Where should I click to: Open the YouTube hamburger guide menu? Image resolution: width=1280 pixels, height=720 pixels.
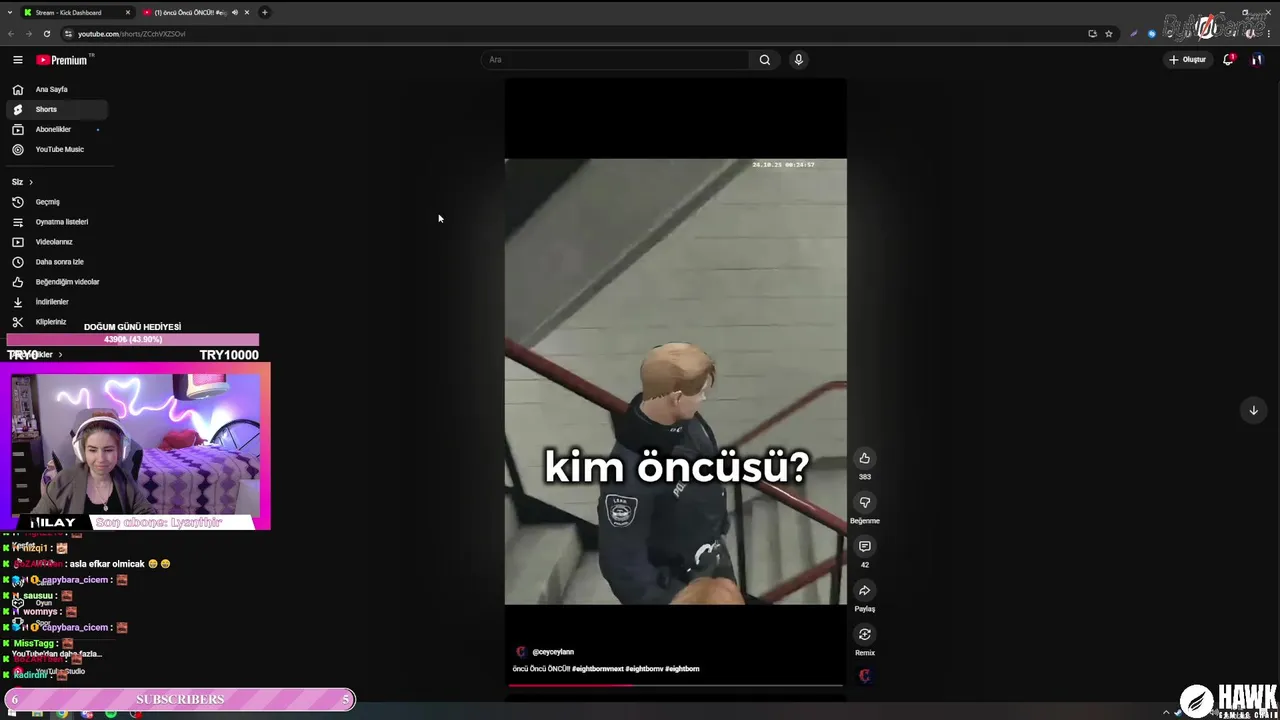click(x=17, y=60)
